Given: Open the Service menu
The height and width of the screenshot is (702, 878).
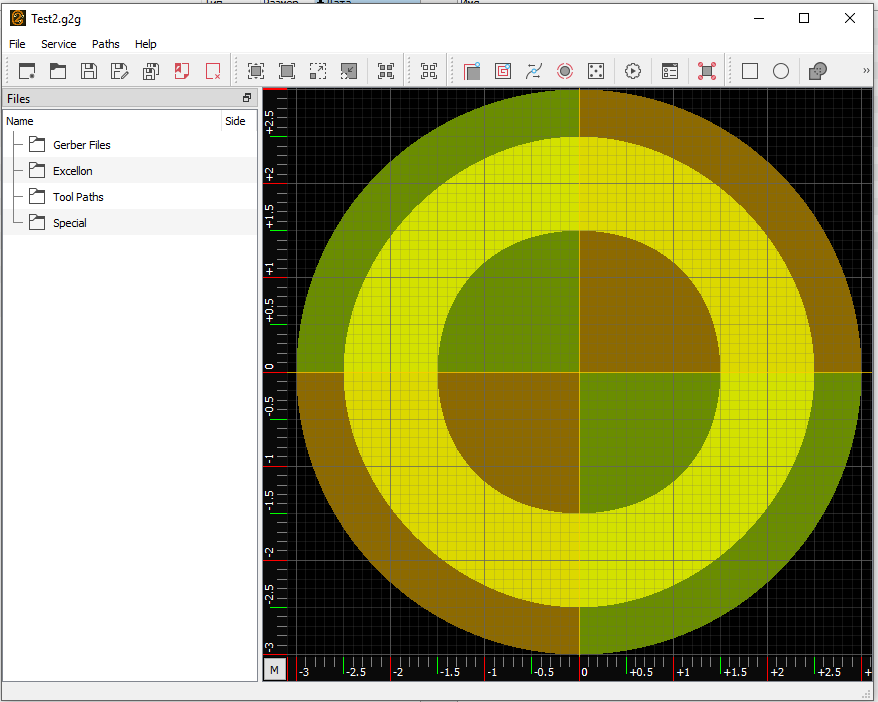Looking at the screenshot, I should [x=59, y=44].
